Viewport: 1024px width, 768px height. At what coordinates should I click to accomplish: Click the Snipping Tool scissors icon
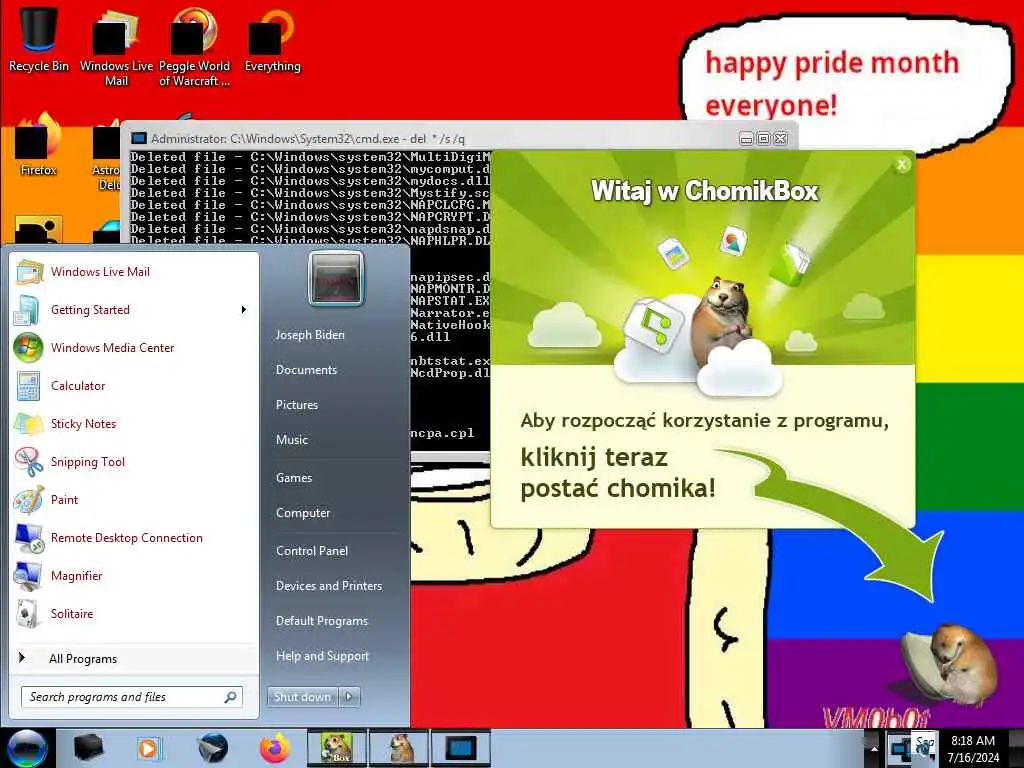point(29,462)
